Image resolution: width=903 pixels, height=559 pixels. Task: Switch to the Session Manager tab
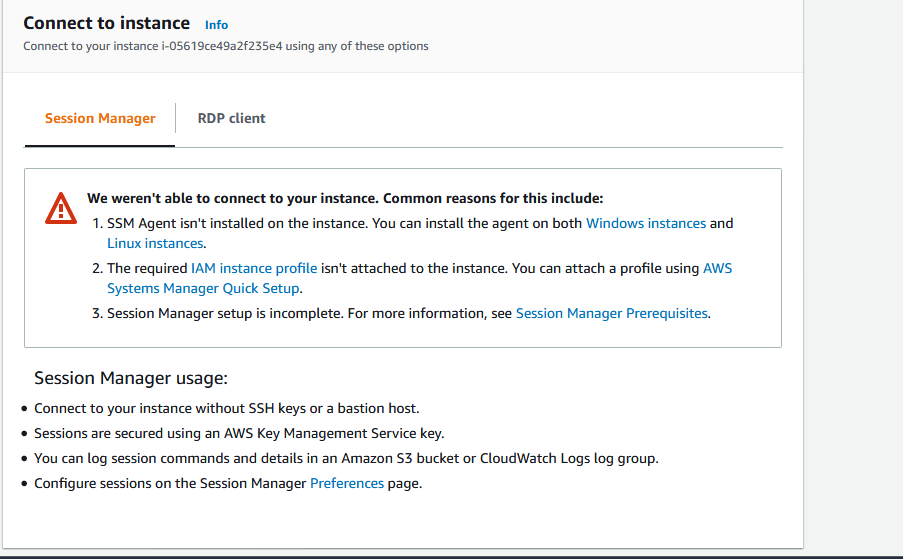tap(100, 118)
